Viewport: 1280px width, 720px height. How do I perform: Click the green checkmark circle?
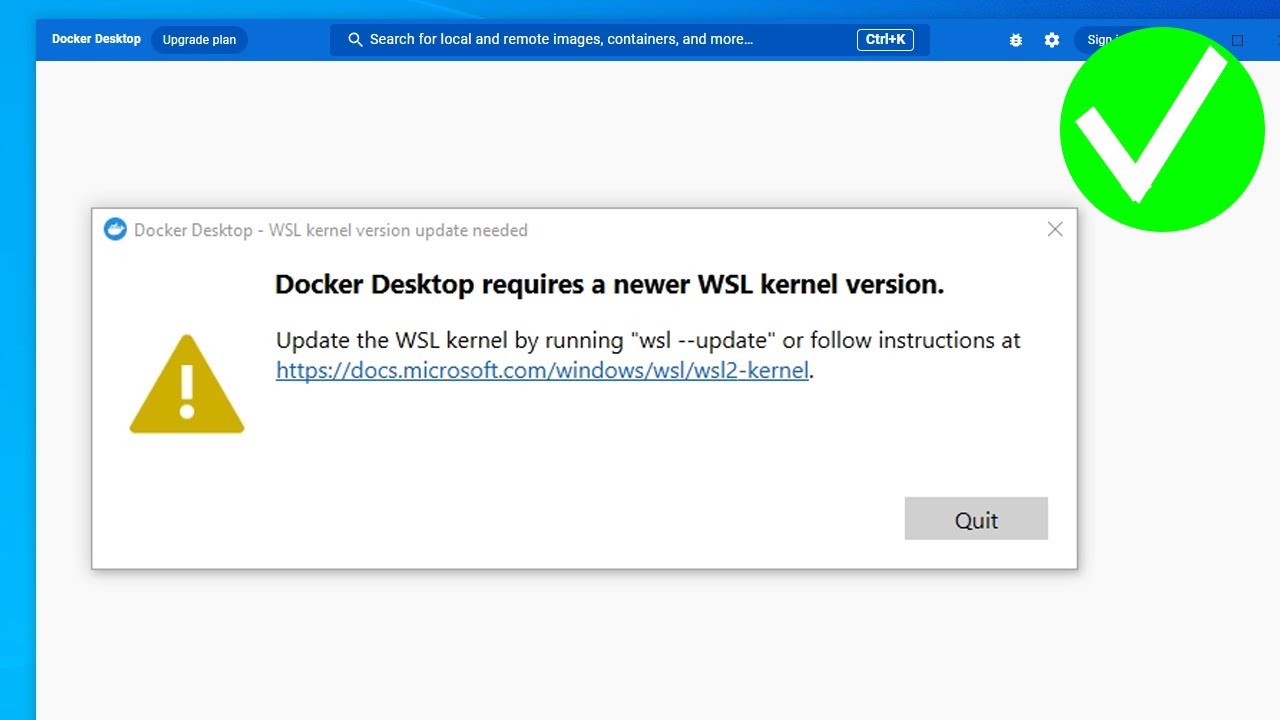(1162, 130)
